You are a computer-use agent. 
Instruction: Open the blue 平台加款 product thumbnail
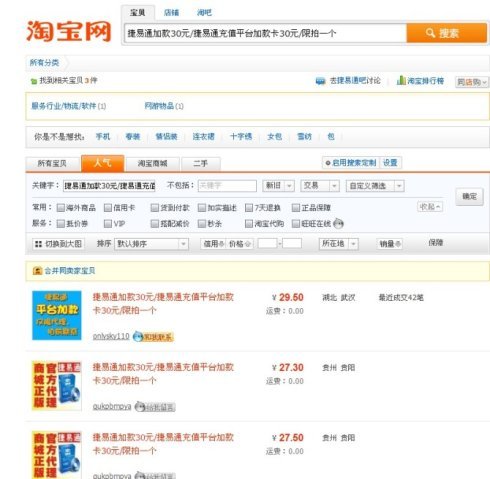pyautogui.click(x=57, y=315)
